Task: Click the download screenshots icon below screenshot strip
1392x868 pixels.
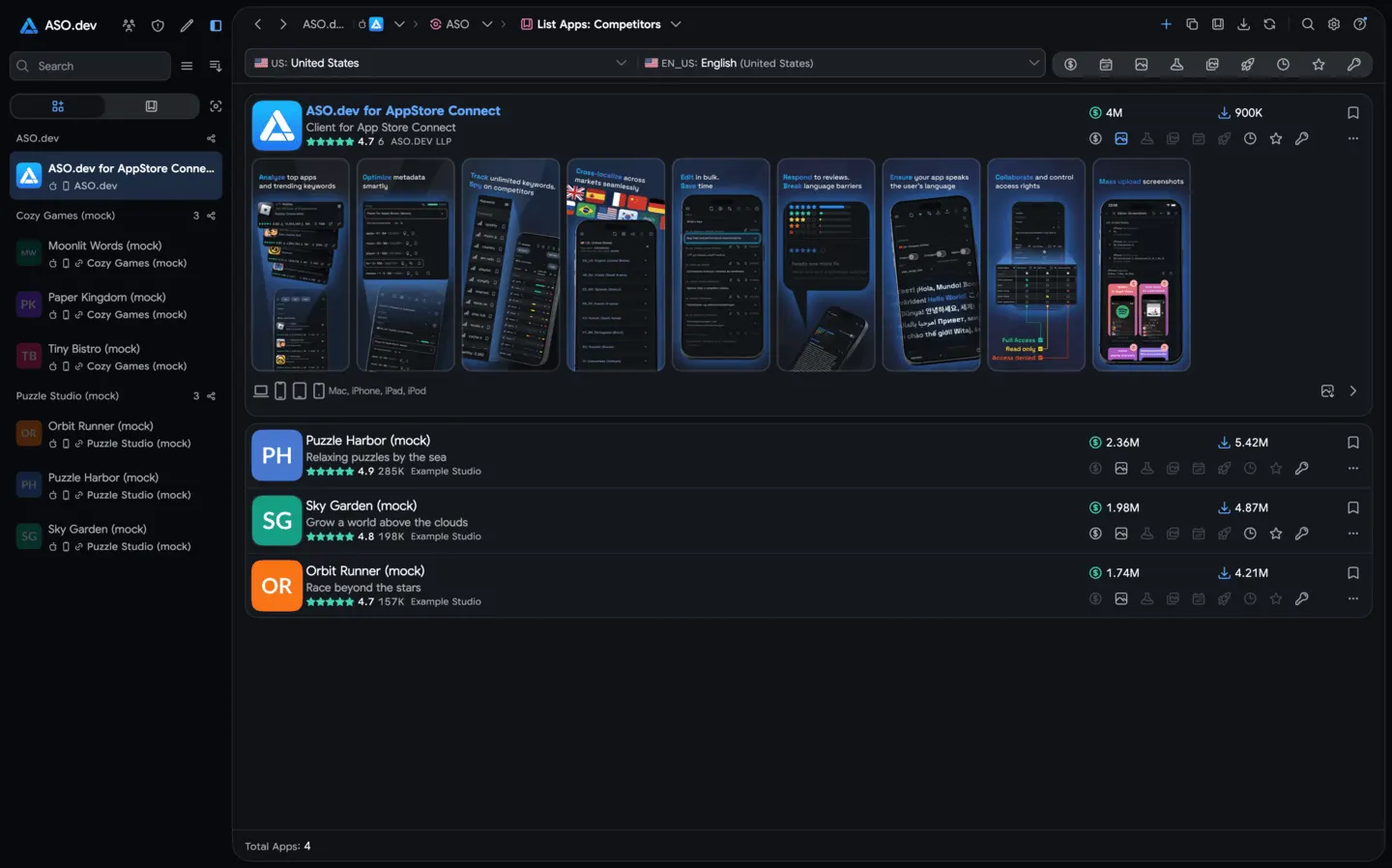Action: [1327, 391]
